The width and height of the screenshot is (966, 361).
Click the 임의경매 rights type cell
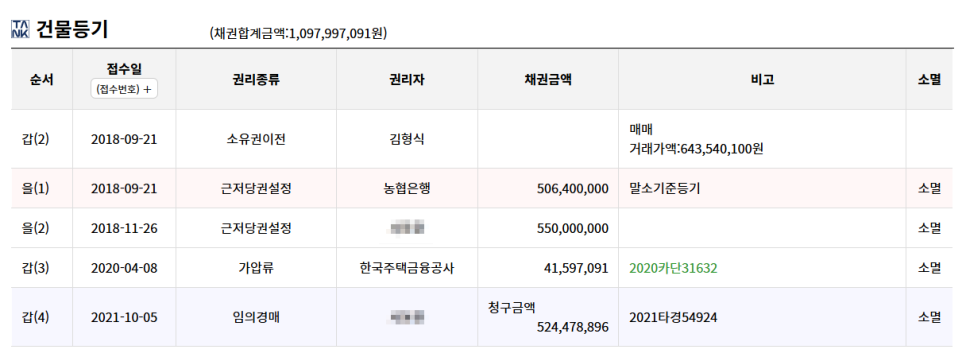click(256, 318)
